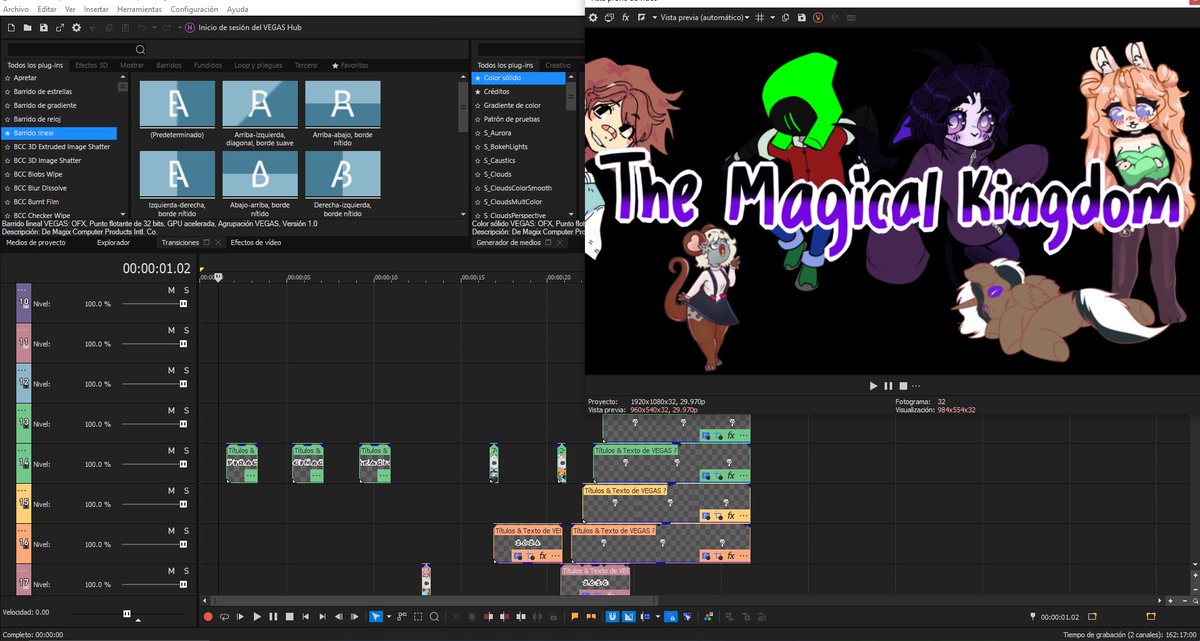Switch to the Medios de proyecto tab

pyautogui.click(x=36, y=242)
